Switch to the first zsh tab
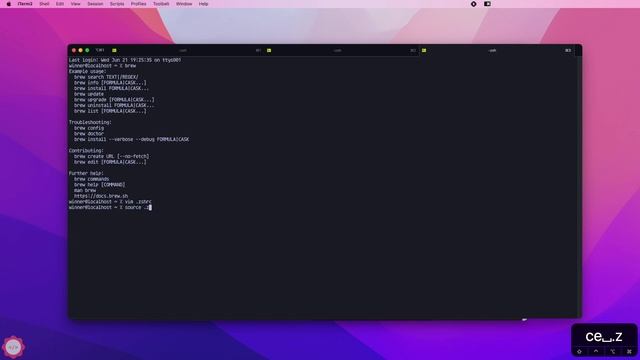This screenshot has width=640, height=360. (x=183, y=51)
